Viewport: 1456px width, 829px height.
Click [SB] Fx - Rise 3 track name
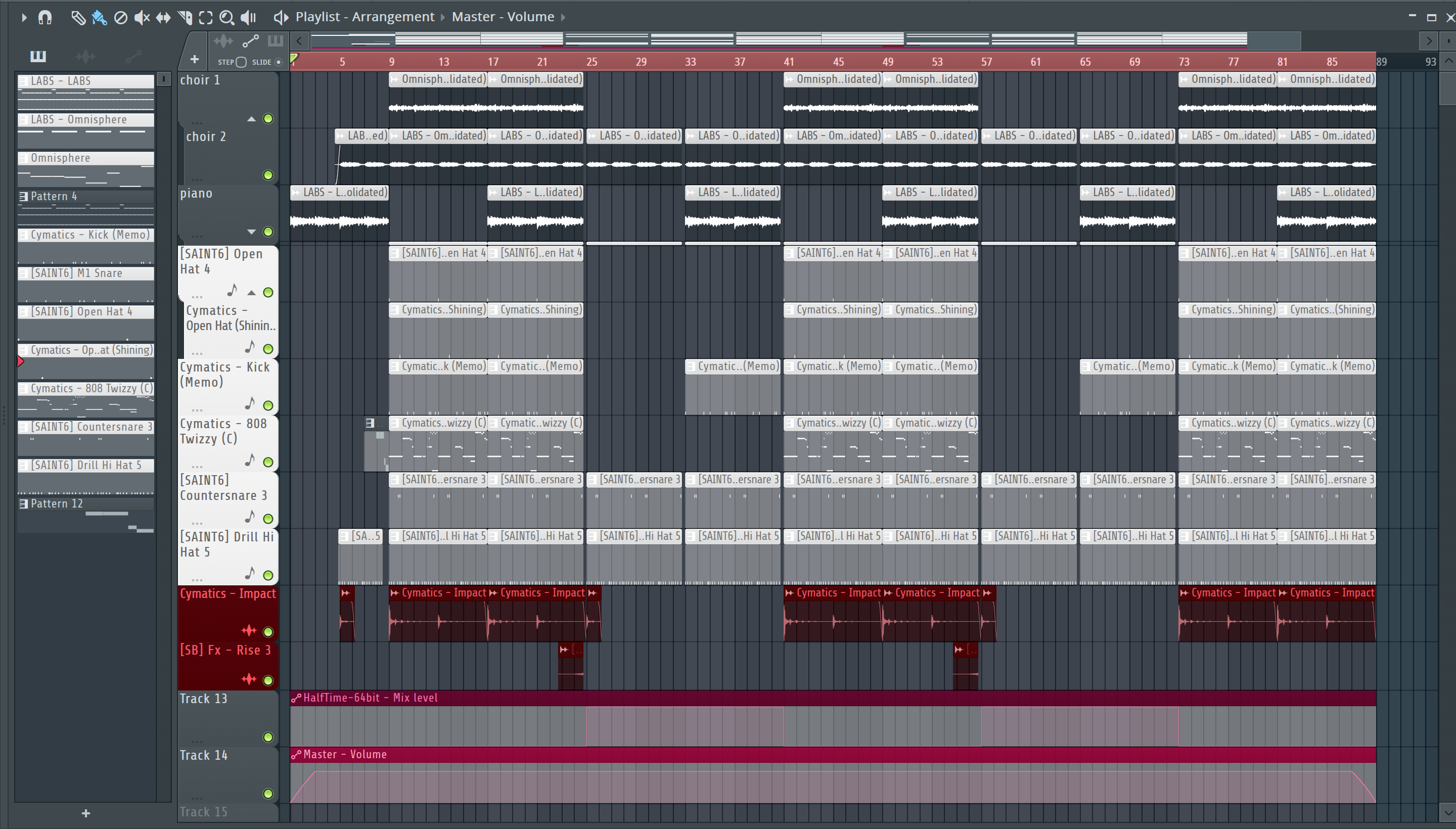point(225,651)
